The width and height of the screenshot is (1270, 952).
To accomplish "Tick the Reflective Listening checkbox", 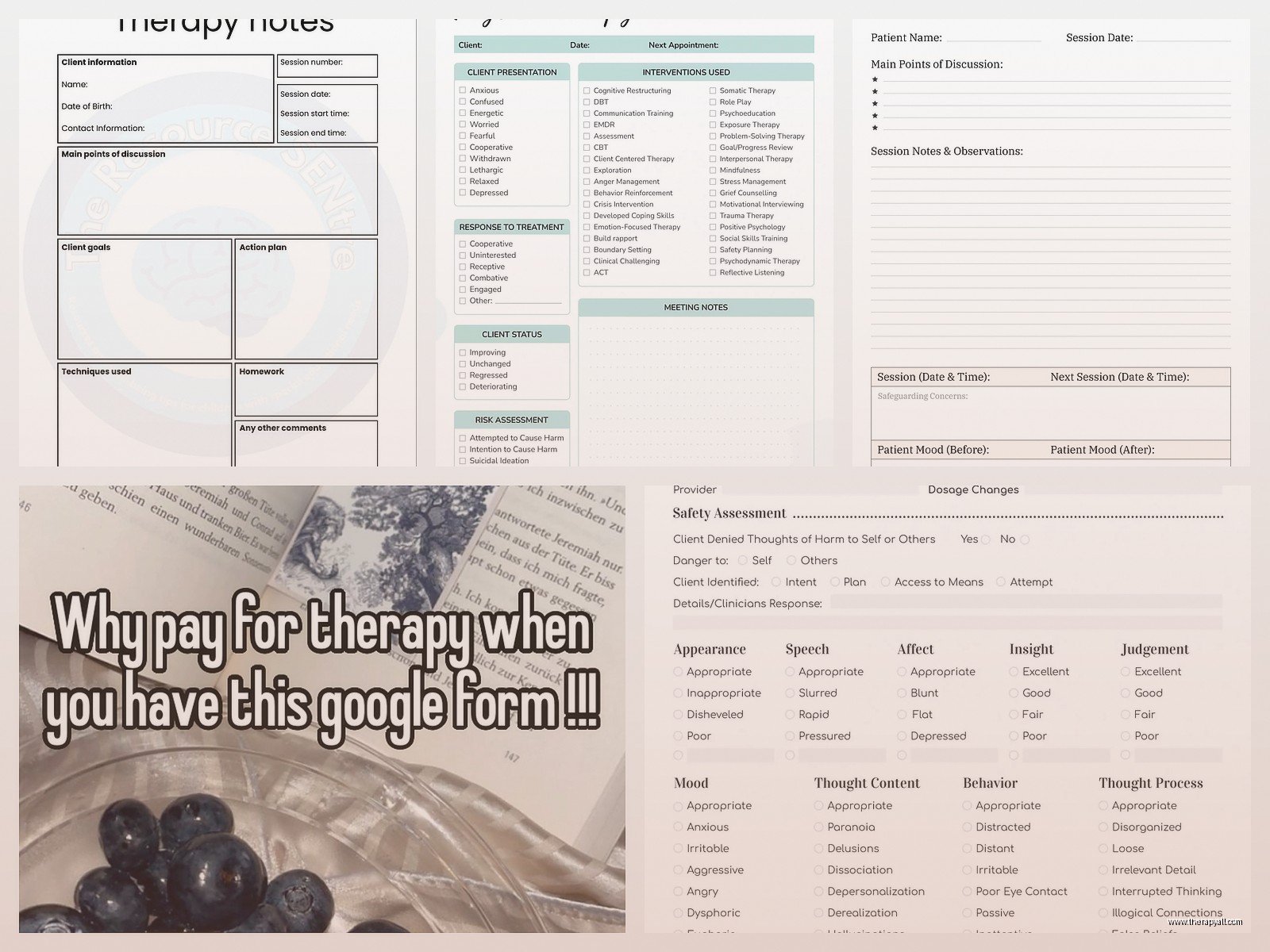I will (x=713, y=272).
